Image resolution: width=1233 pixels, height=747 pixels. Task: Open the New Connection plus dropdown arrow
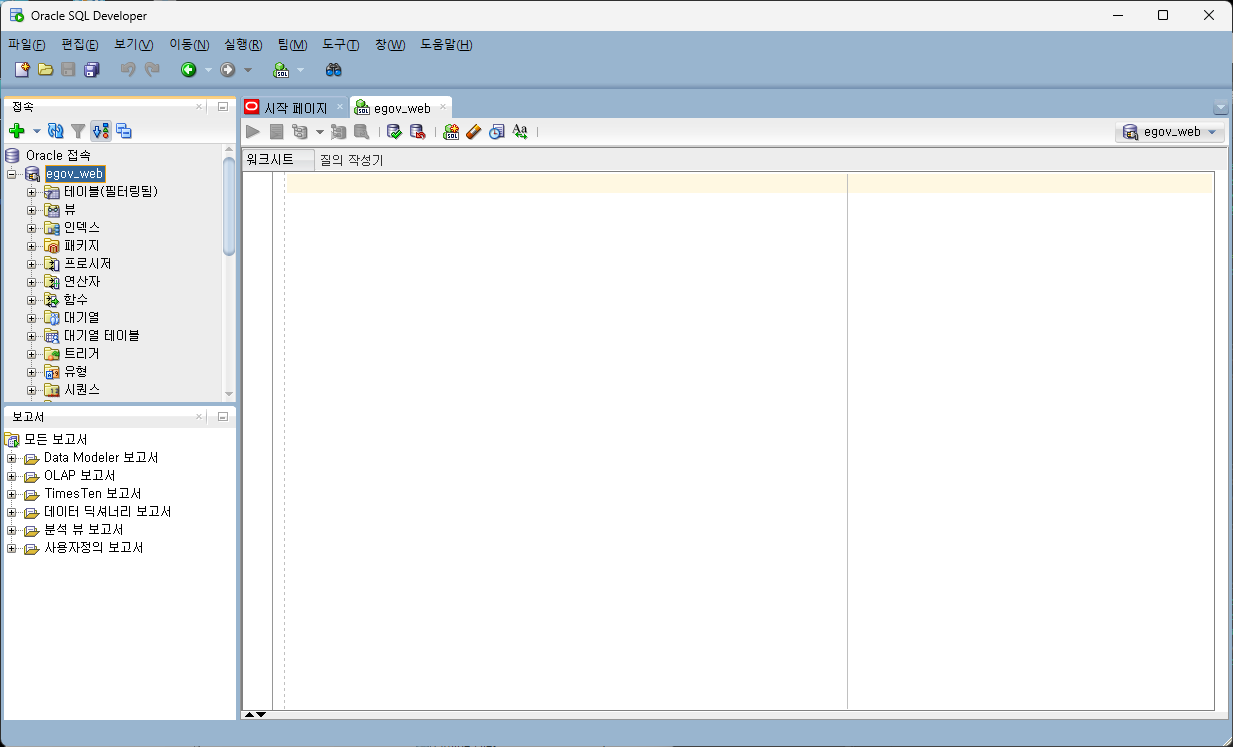[37, 131]
